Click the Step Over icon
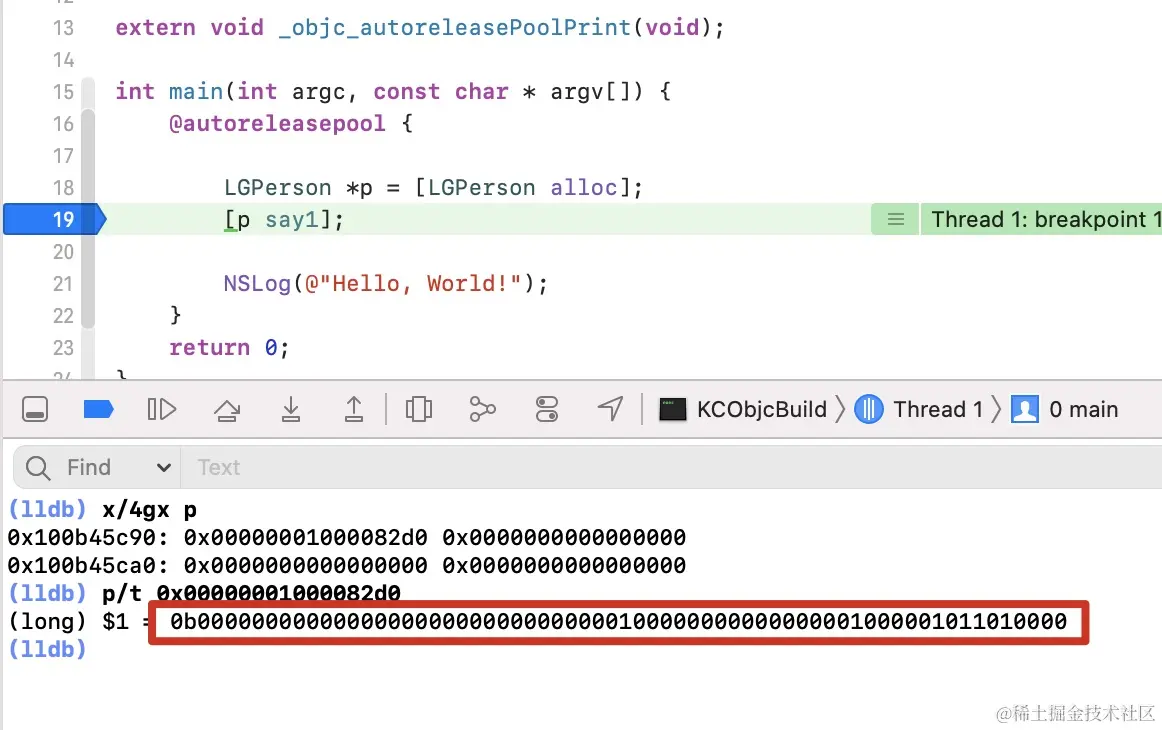 pos(227,409)
